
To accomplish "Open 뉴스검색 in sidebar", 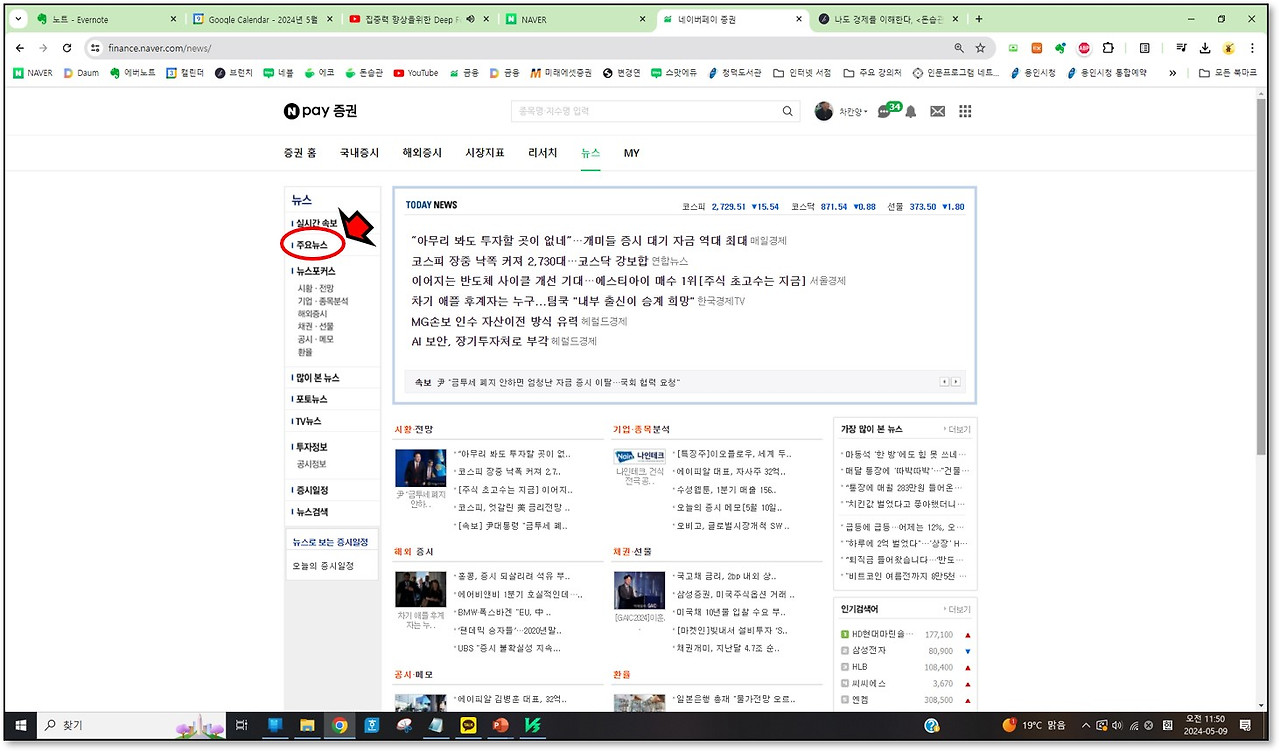I will tap(310, 512).
